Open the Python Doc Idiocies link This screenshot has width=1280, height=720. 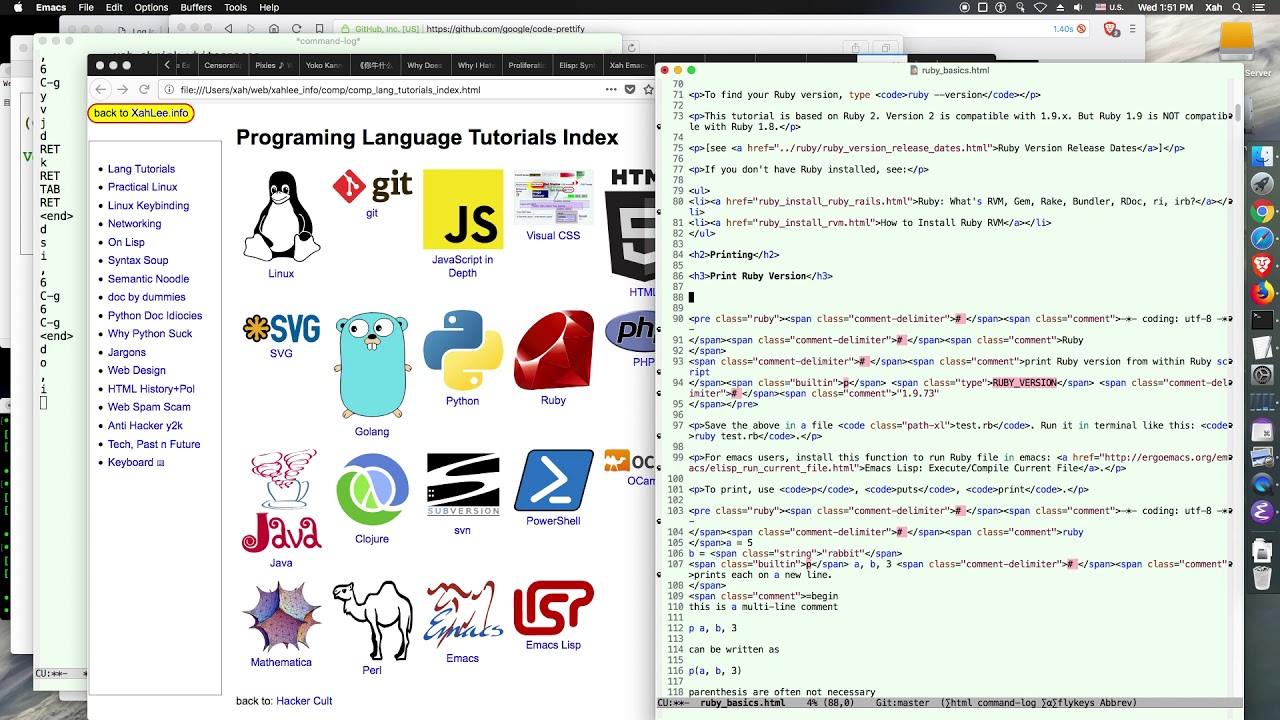point(155,316)
